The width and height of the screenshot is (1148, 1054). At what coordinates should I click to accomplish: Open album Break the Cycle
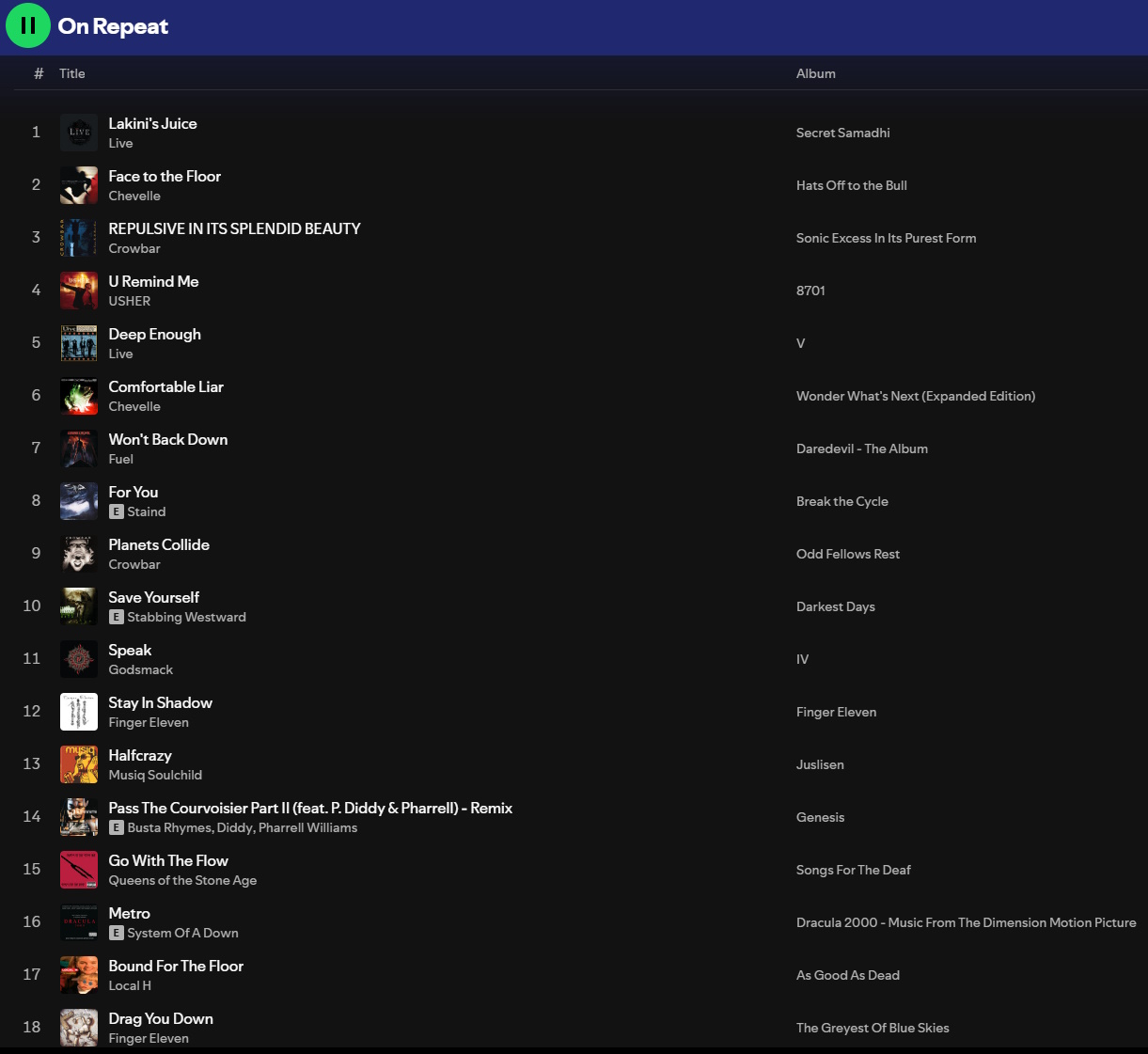[842, 501]
